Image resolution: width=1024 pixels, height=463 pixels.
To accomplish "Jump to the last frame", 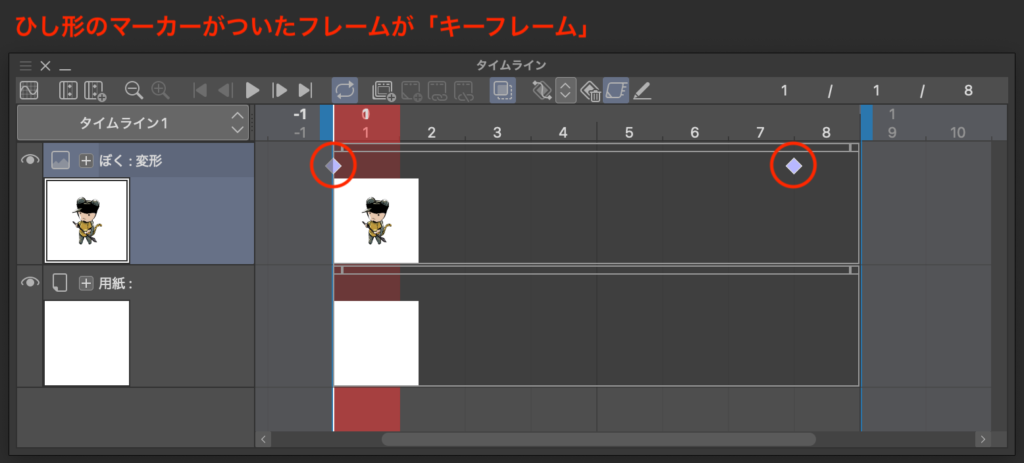I will (x=305, y=90).
